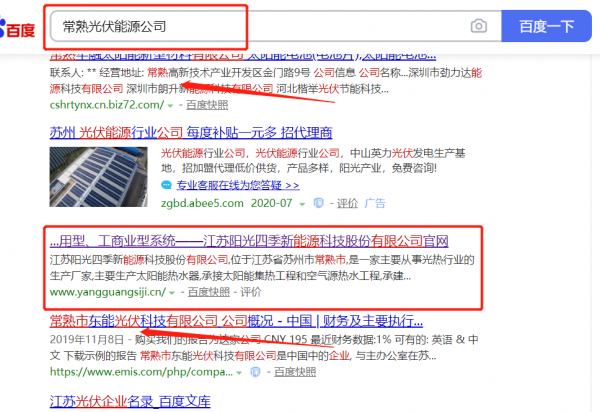This screenshot has width=600, height=412.
Task: Click shield icon next to zgbd.abee5.com date
Action: tap(318, 203)
